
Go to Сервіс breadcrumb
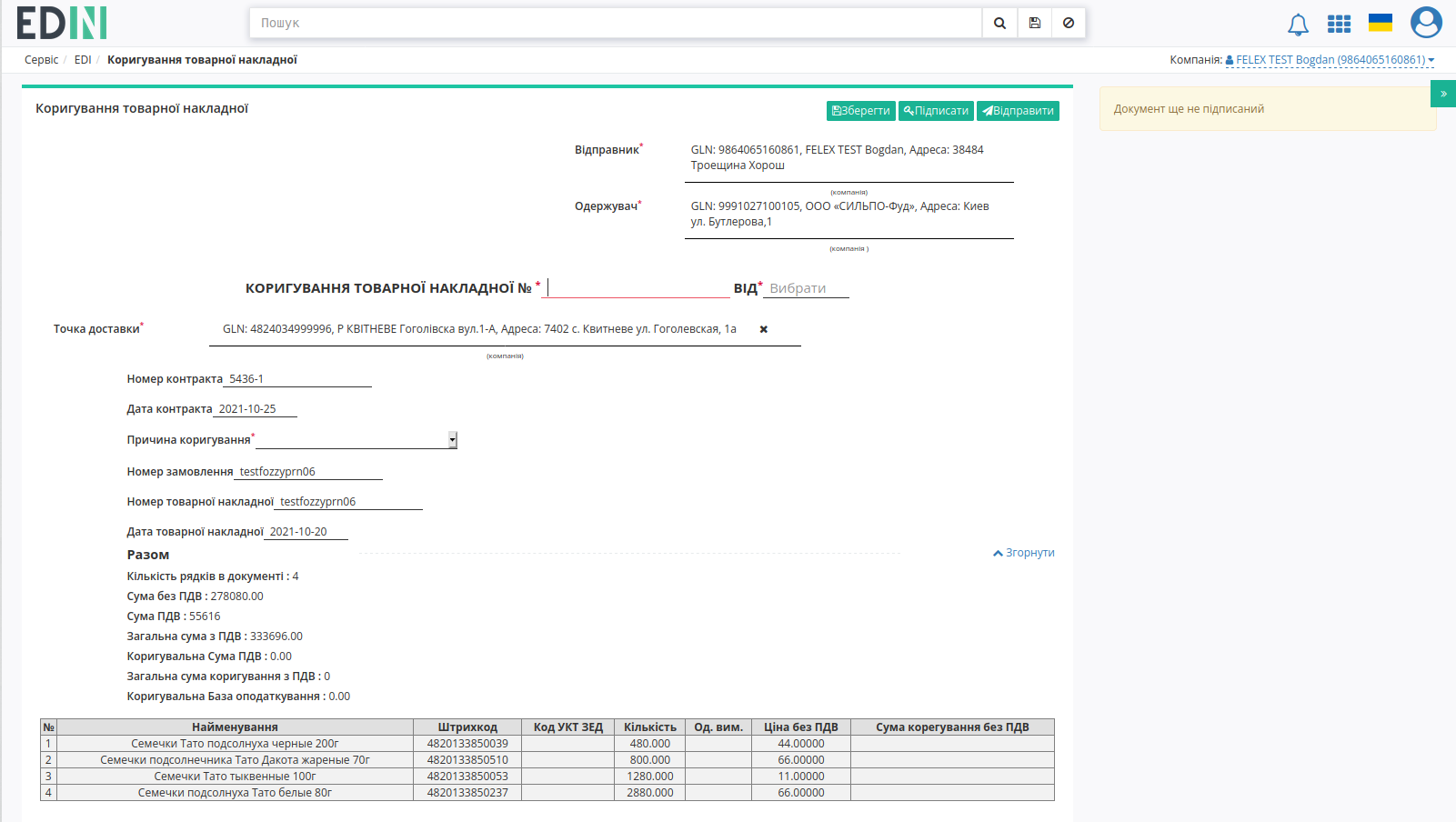41,60
